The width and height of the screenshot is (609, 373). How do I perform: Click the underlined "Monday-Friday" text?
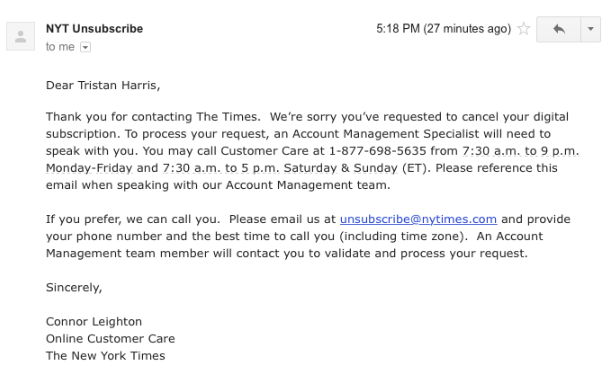pyautogui.click(x=89, y=168)
